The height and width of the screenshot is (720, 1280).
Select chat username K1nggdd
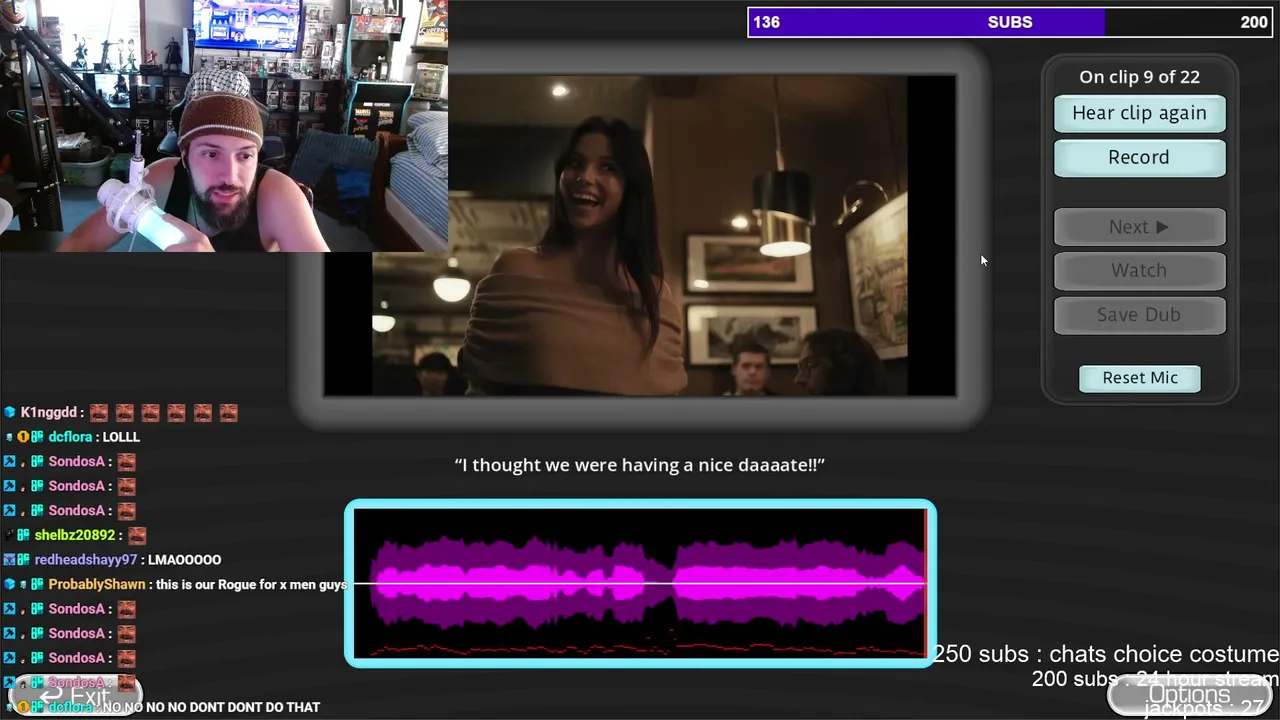click(49, 412)
